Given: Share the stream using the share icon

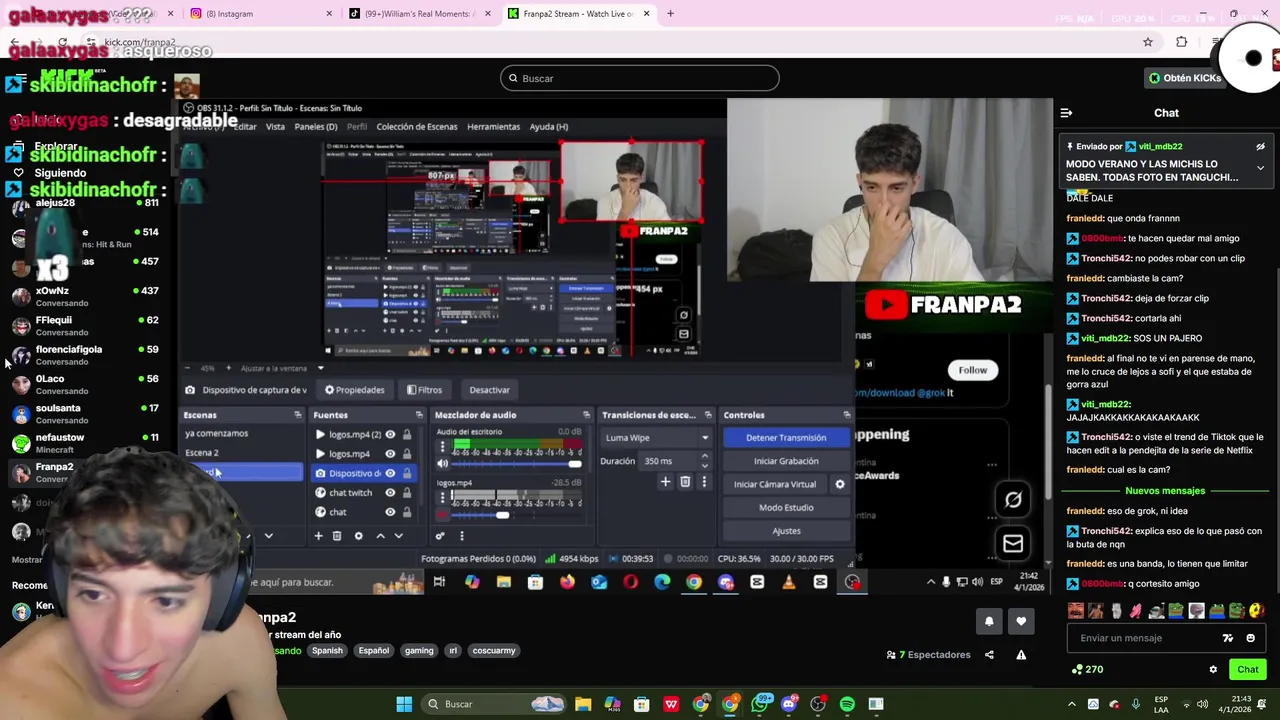Looking at the screenshot, I should (x=989, y=655).
